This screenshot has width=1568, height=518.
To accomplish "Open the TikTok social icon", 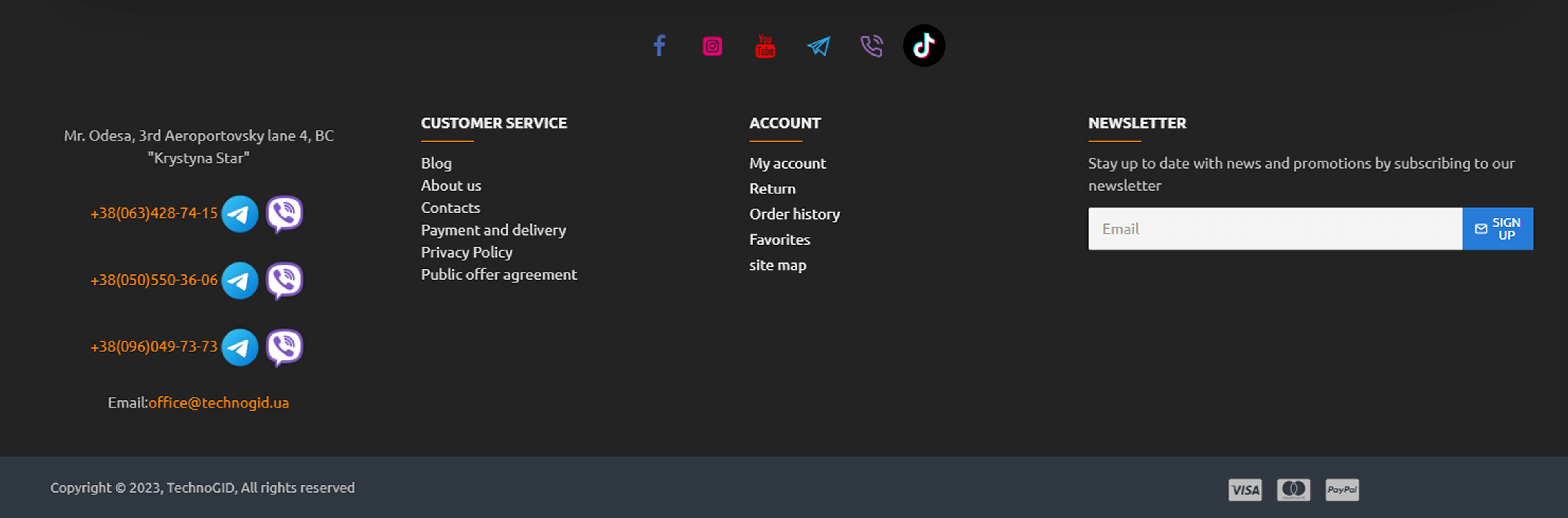I will tap(924, 46).
